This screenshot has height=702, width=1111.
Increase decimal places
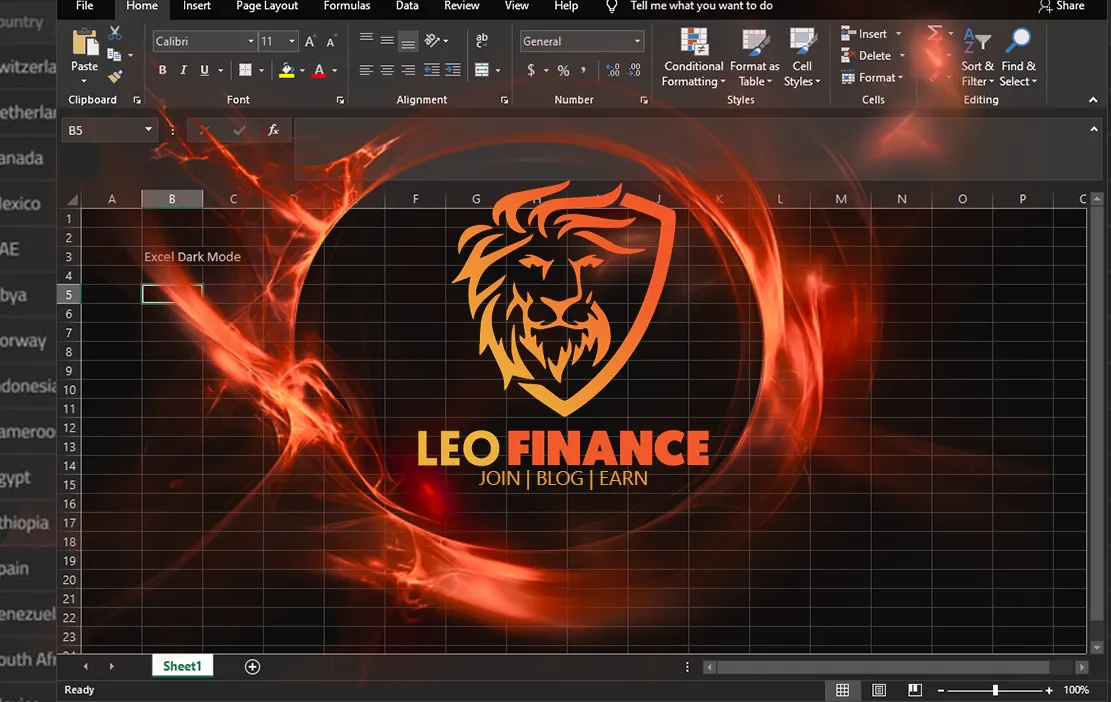click(x=613, y=70)
